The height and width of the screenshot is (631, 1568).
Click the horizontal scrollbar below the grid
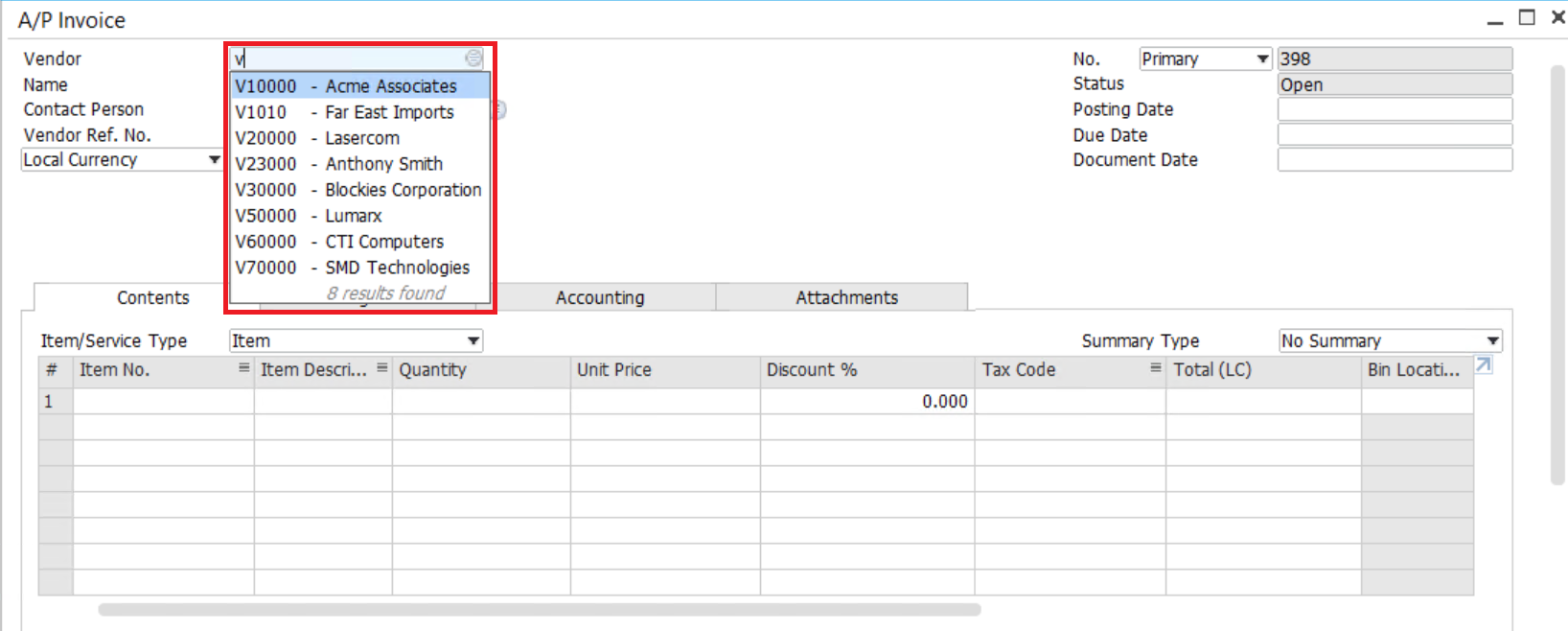[539, 610]
